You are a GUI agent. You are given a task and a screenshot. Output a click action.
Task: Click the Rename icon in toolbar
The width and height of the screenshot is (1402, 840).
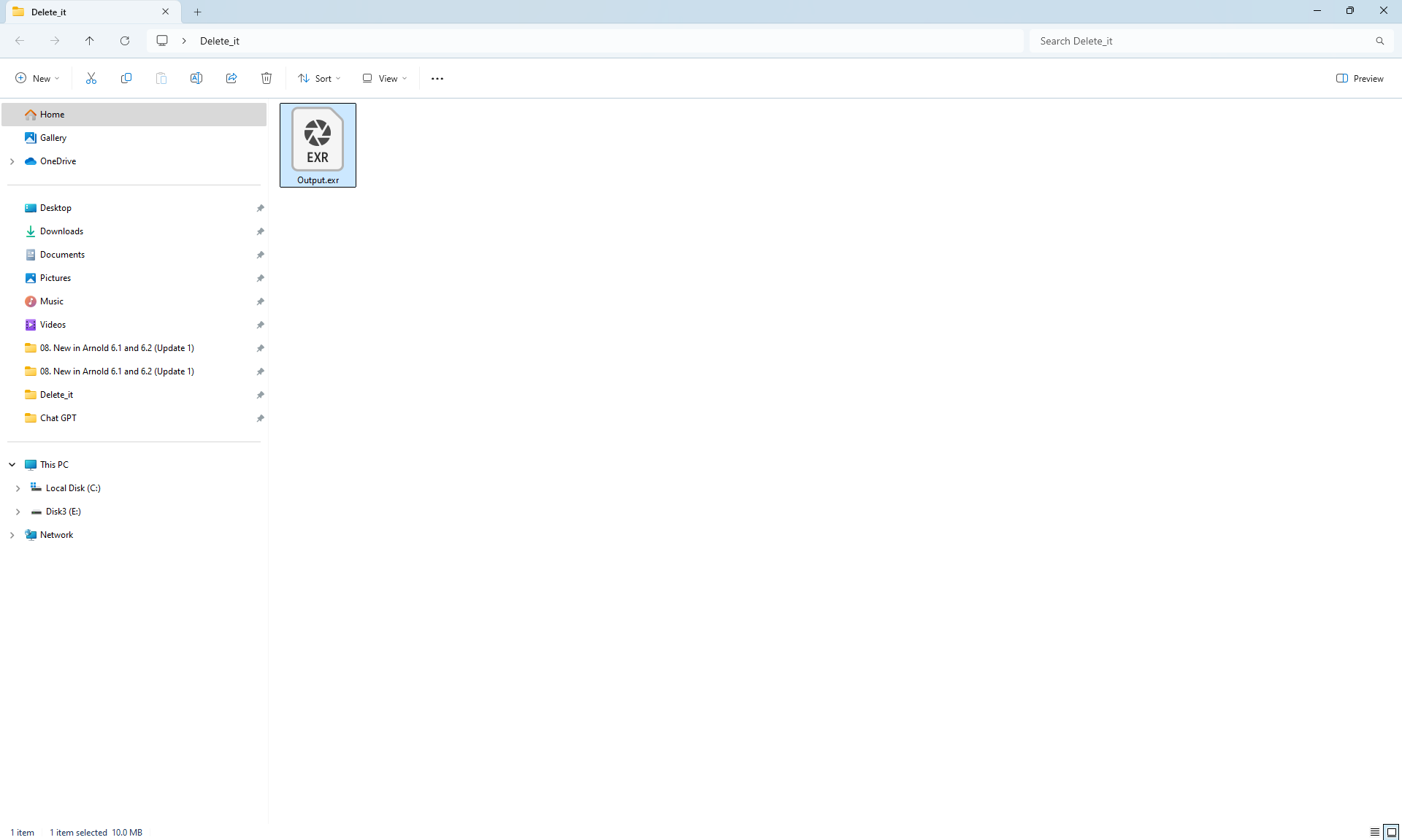[x=196, y=78]
